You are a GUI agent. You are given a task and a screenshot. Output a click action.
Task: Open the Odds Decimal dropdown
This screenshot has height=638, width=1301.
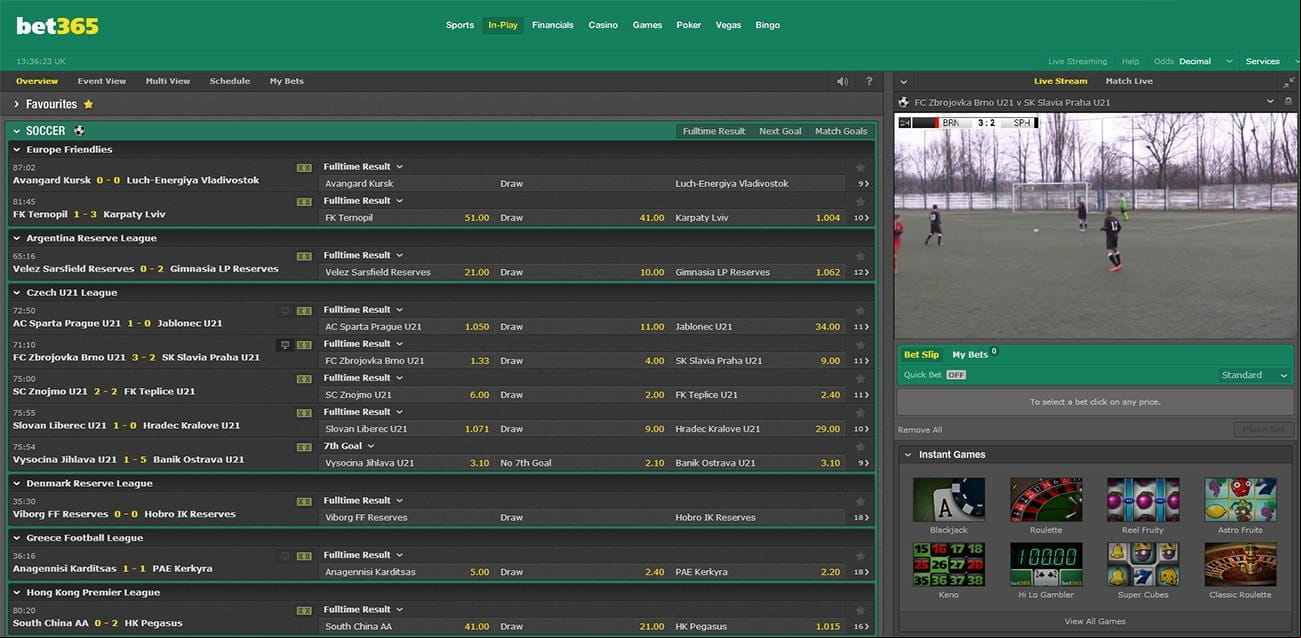[x=1194, y=61]
